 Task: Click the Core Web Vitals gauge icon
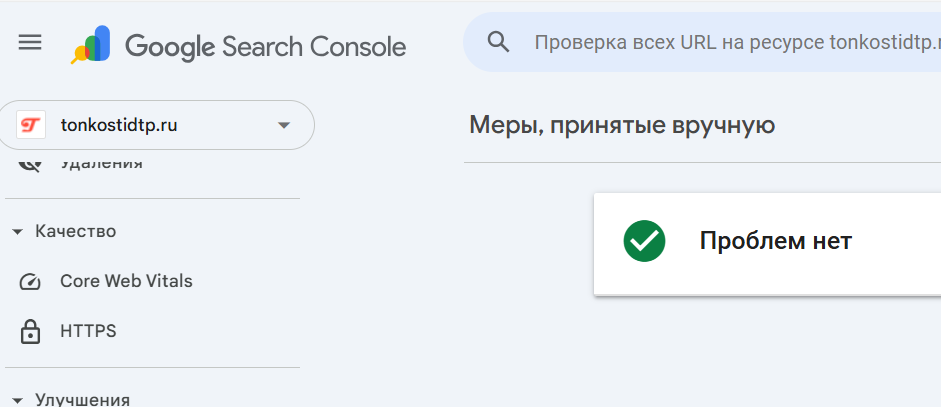pyautogui.click(x=30, y=282)
